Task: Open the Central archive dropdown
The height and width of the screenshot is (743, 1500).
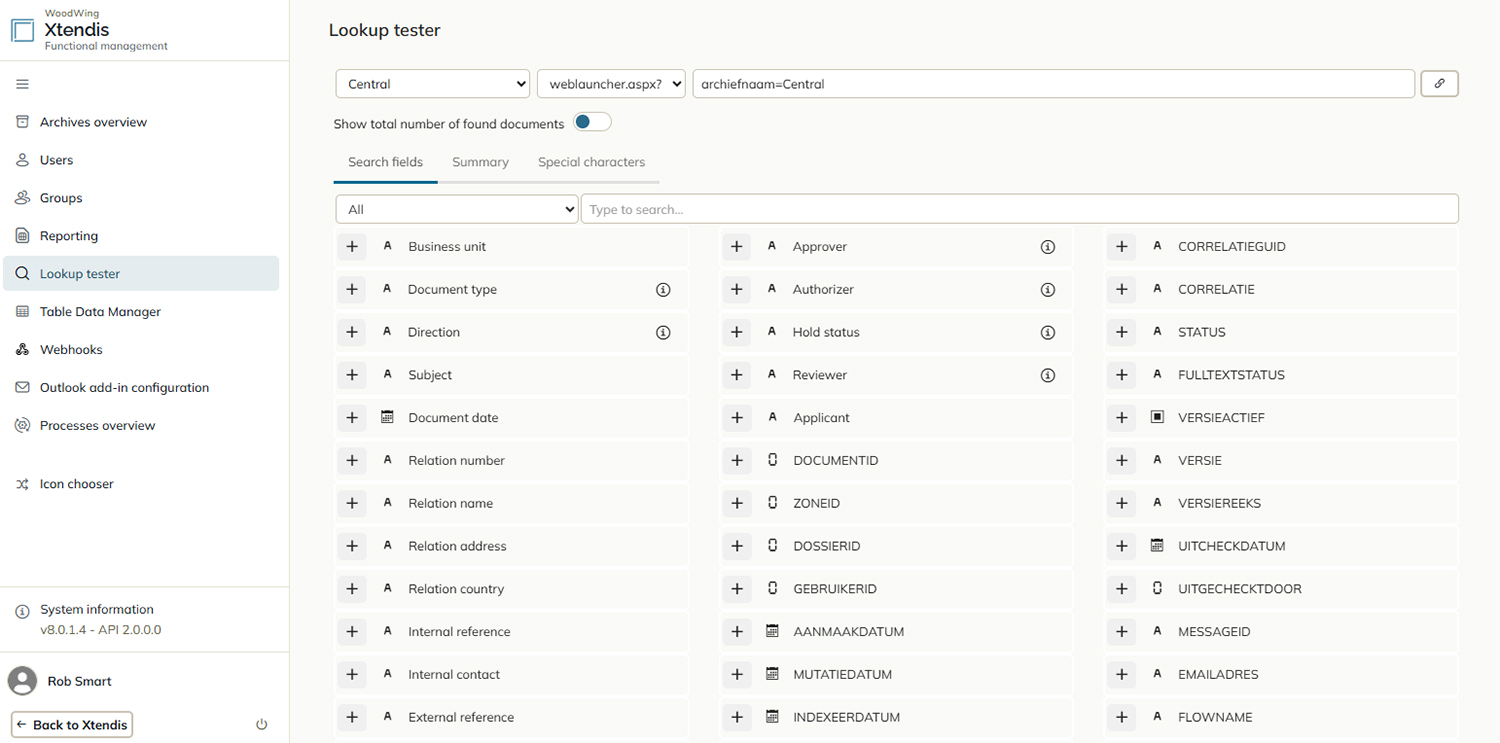Action: pos(433,84)
